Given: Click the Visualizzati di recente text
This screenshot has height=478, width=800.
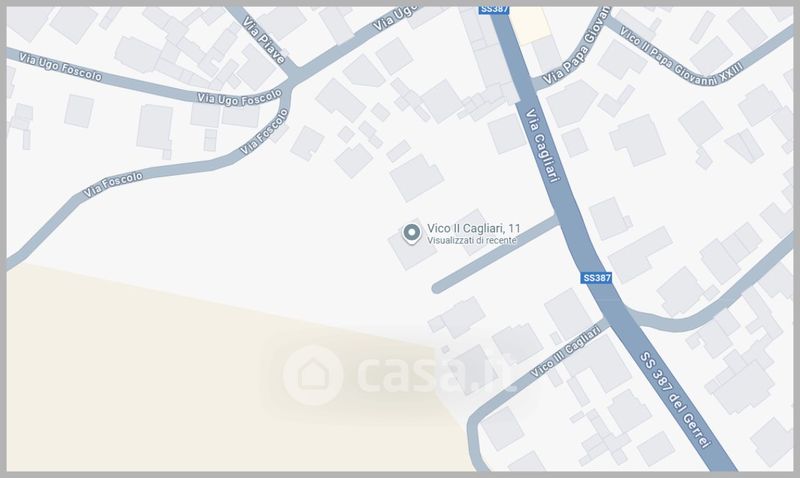Looking at the screenshot, I should (472, 240).
